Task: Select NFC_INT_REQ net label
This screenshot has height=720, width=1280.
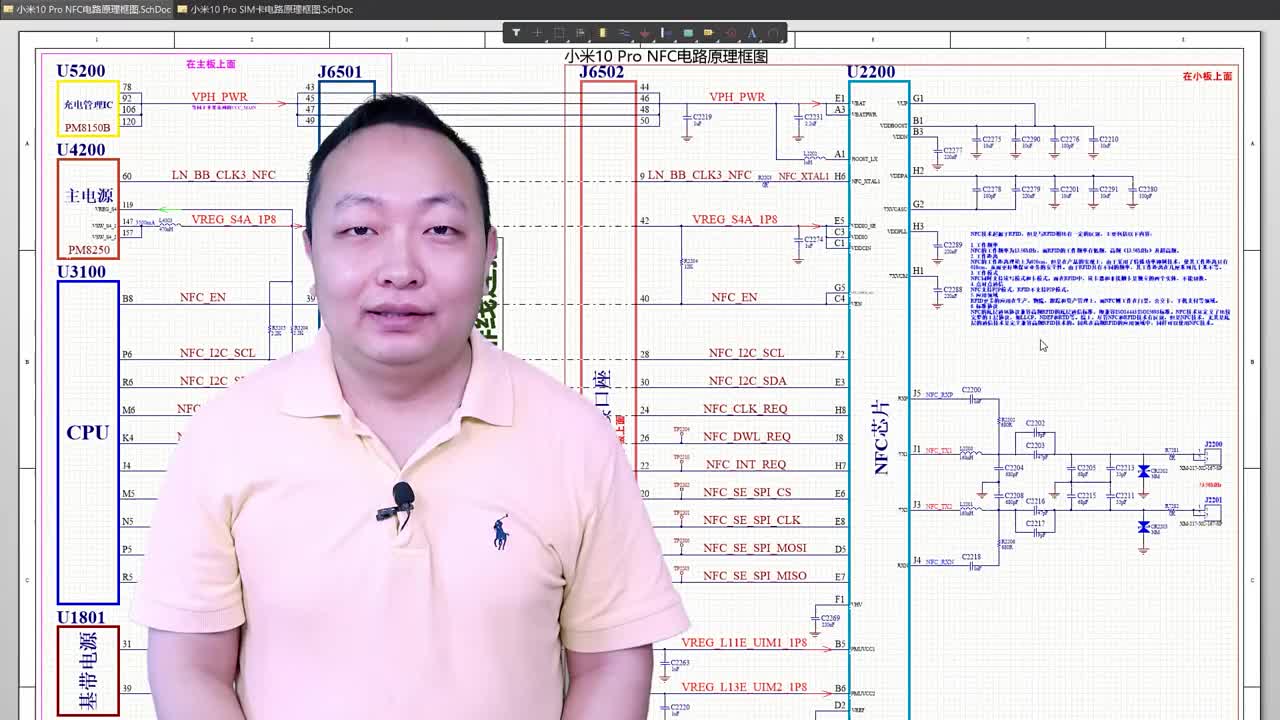Action: [x=746, y=465]
